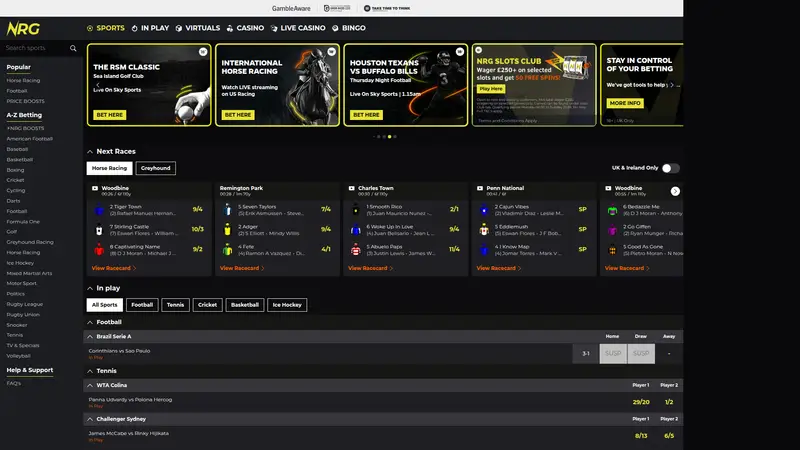Collapse the Tennis in-play group
Screen dimensions: 800x450
90,371
